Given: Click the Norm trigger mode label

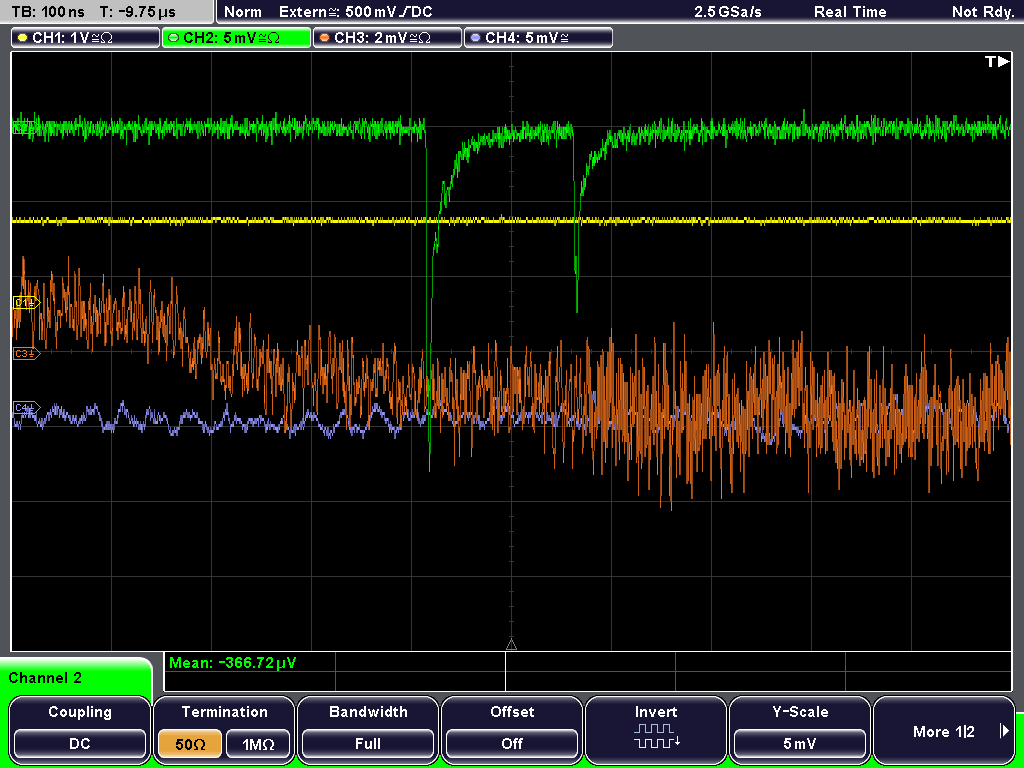Looking at the screenshot, I should (243, 12).
